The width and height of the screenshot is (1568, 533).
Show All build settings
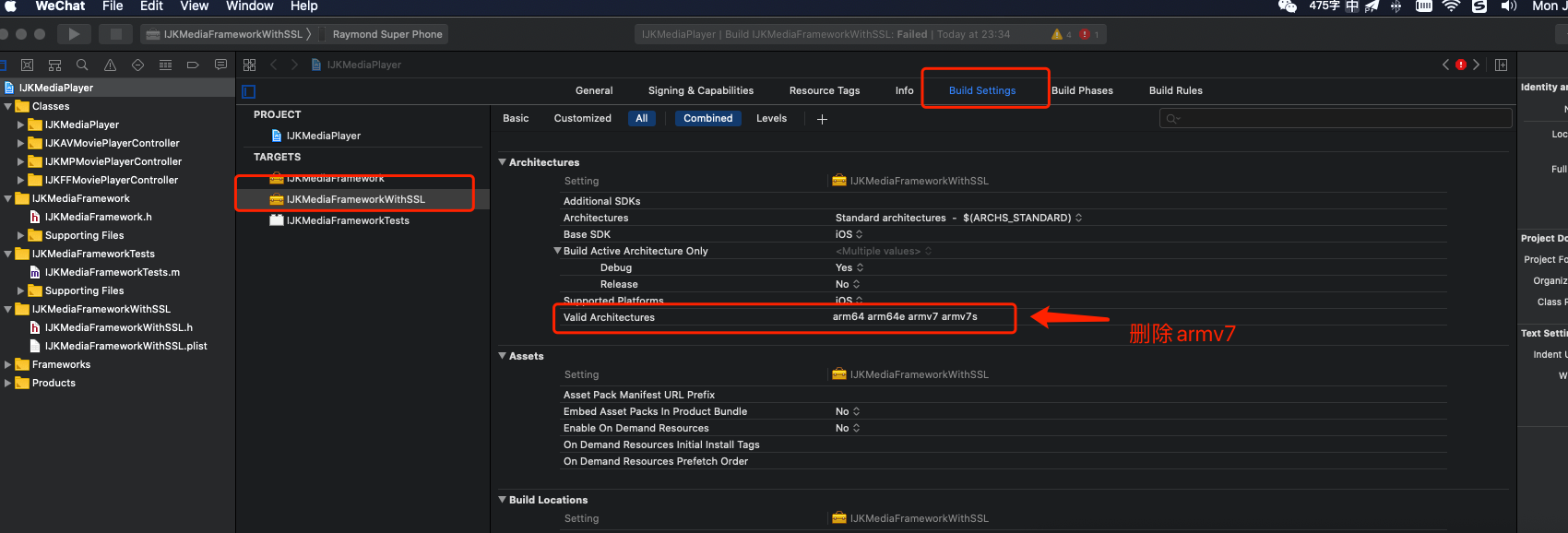point(642,118)
